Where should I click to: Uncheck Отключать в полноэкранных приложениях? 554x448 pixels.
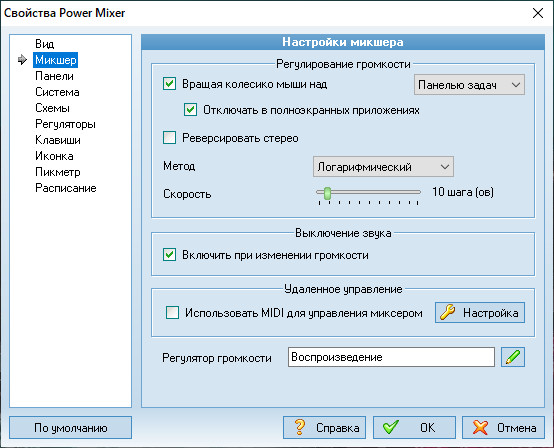(190, 110)
